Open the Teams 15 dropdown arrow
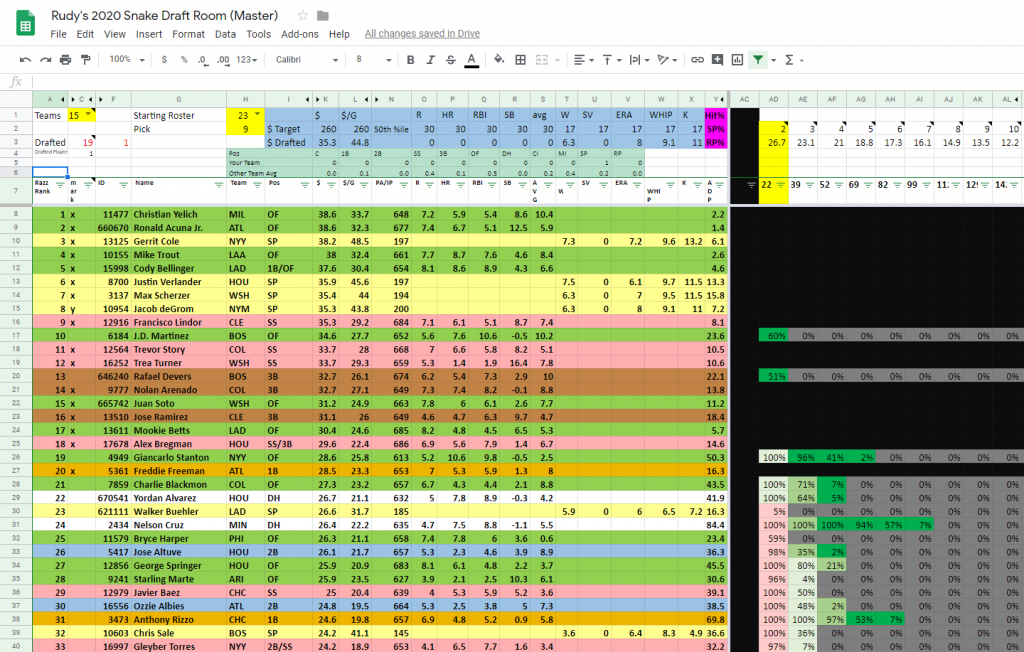The height and width of the screenshot is (652, 1024). [x=88, y=114]
